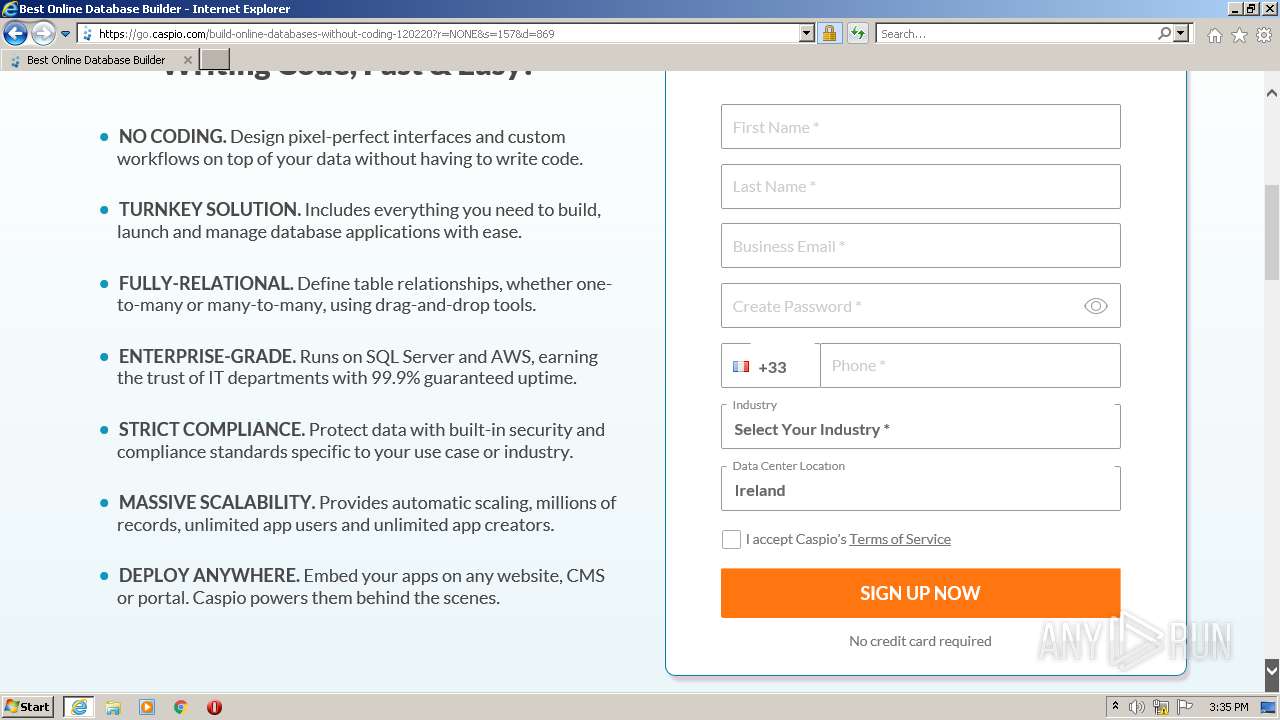1280x720 pixels.
Task: Click the Action Center flag icon
Action: pyautogui.click(x=1183, y=707)
